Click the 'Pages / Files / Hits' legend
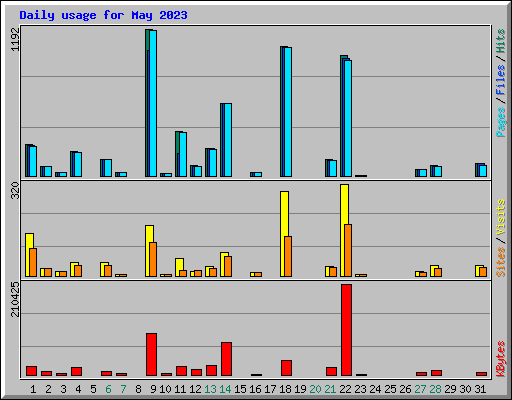This screenshot has height=400, width=512. click(x=501, y=83)
